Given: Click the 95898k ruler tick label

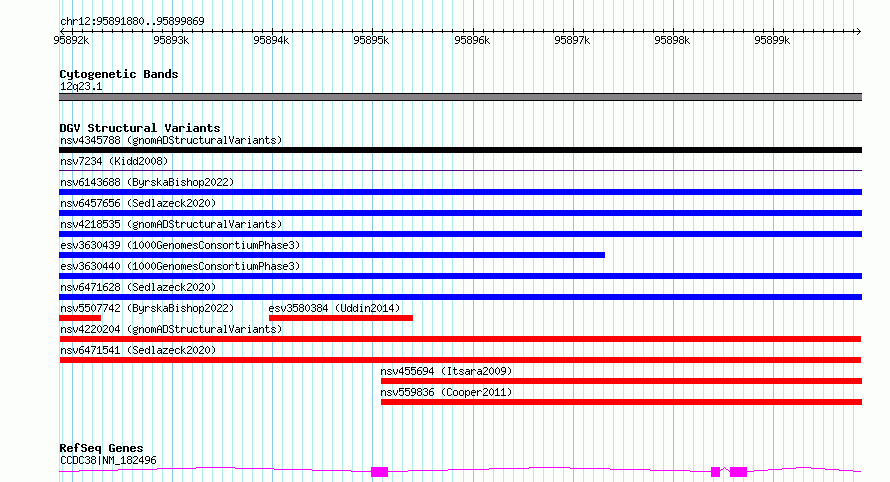Looking at the screenshot, I should tap(671, 40).
